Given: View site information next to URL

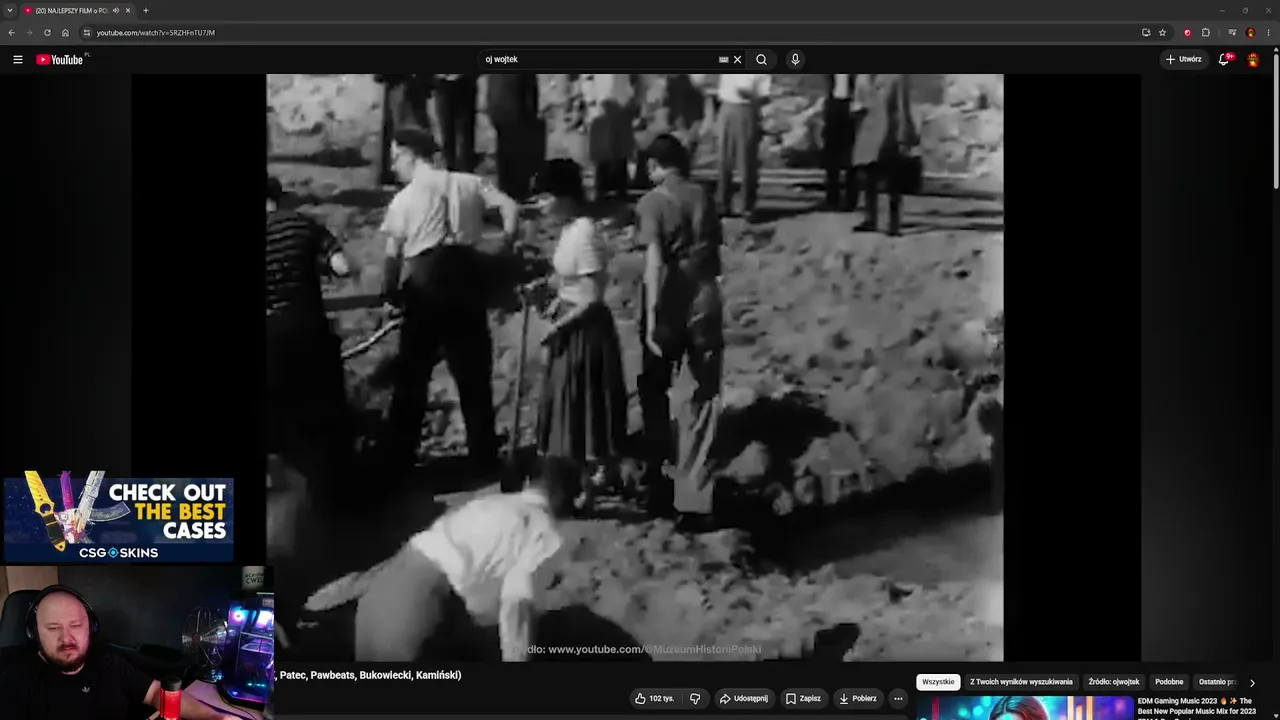Looking at the screenshot, I should click(x=87, y=33).
